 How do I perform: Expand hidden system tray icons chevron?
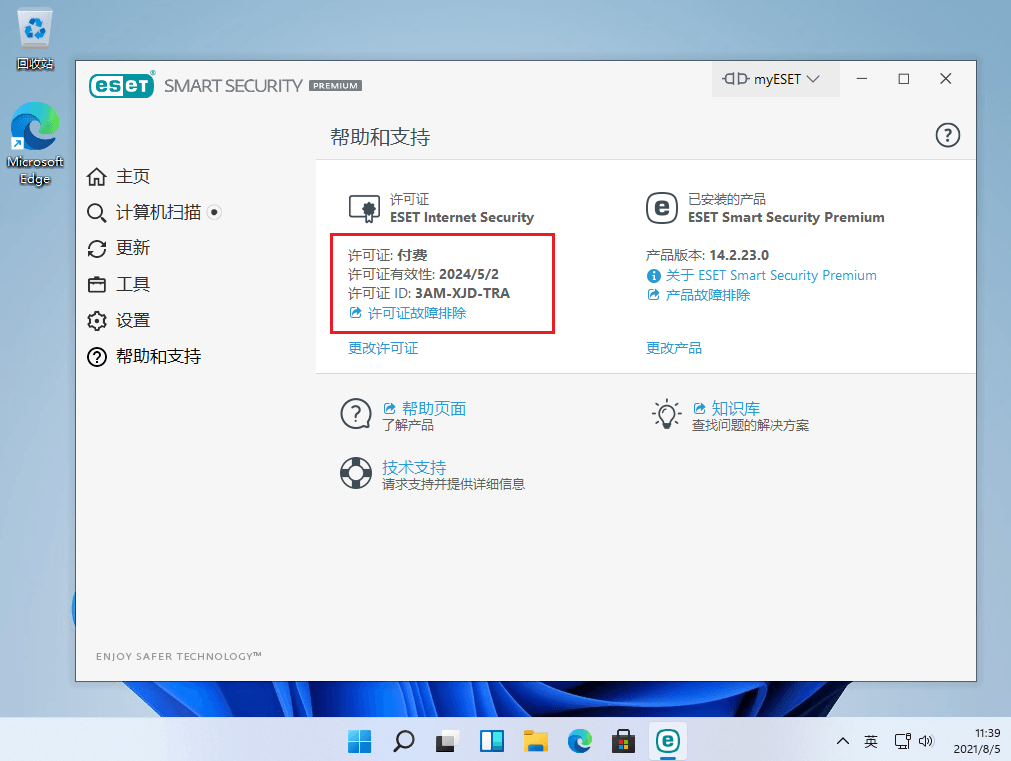tap(843, 741)
